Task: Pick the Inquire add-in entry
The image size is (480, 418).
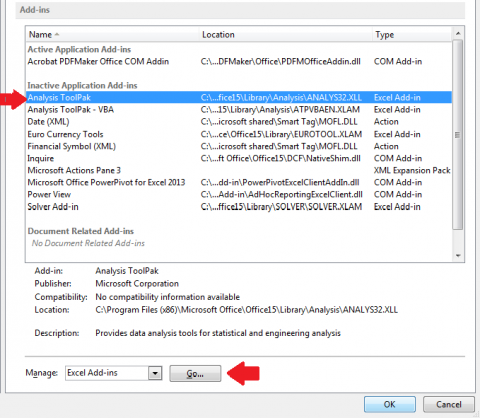Action: coord(239,158)
